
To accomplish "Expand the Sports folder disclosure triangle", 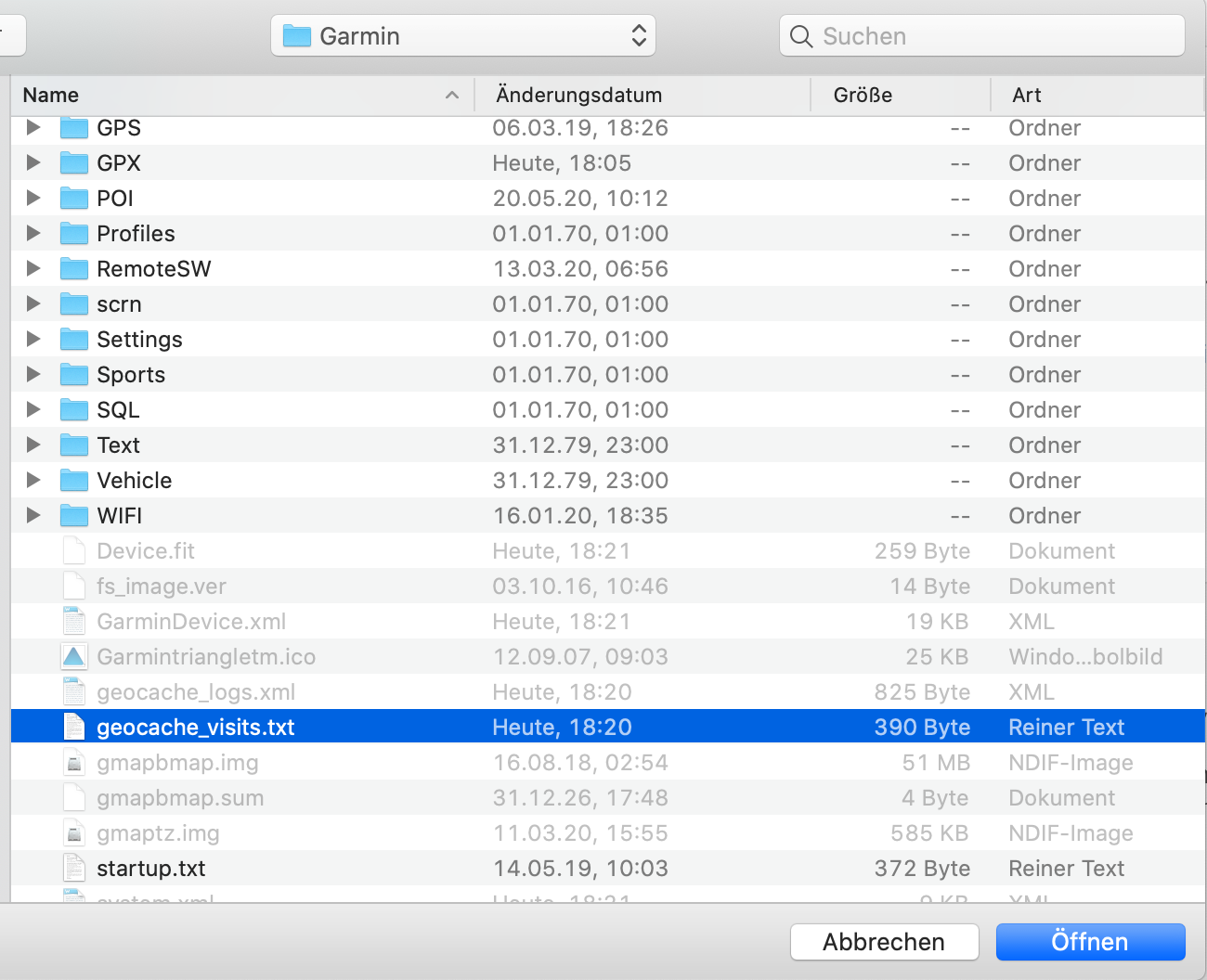I will click(x=33, y=374).
